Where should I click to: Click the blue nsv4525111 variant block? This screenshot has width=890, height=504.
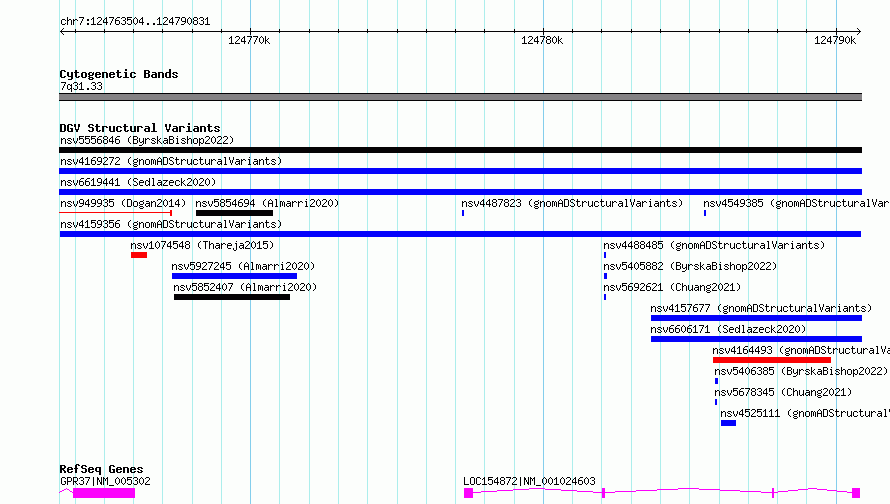pos(728,423)
